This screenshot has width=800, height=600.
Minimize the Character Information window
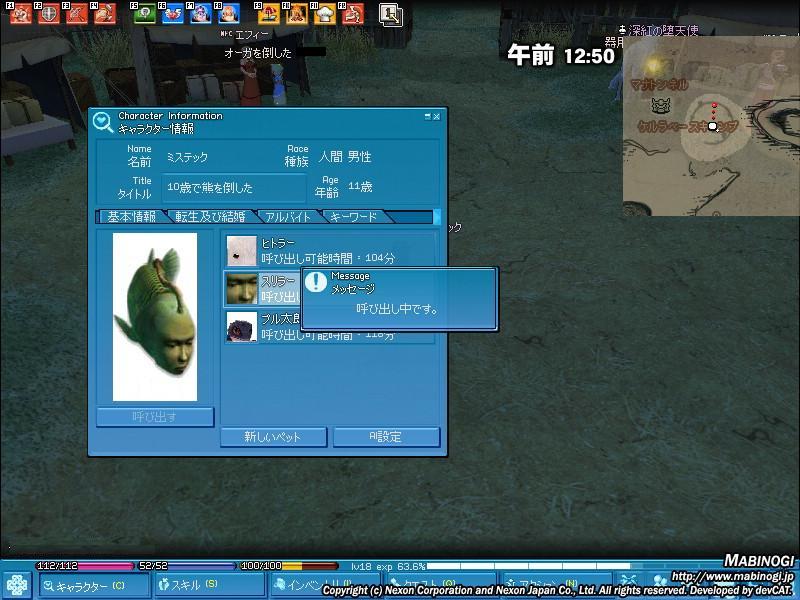tap(428, 117)
